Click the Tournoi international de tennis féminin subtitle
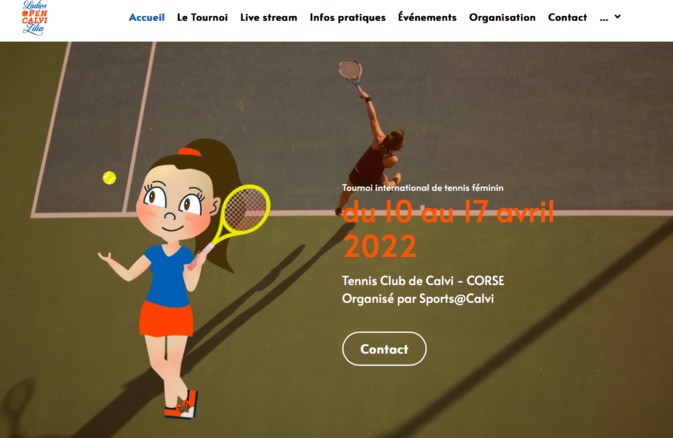 (x=422, y=188)
